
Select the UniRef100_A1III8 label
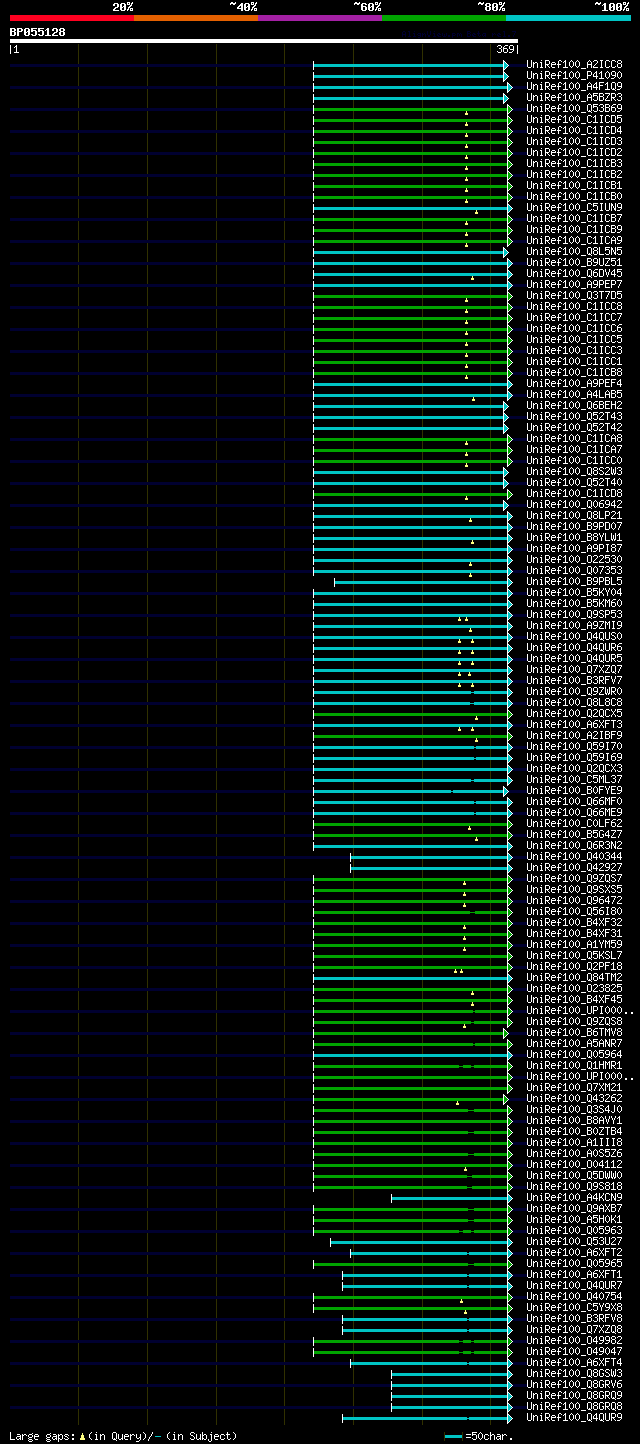574,1142
